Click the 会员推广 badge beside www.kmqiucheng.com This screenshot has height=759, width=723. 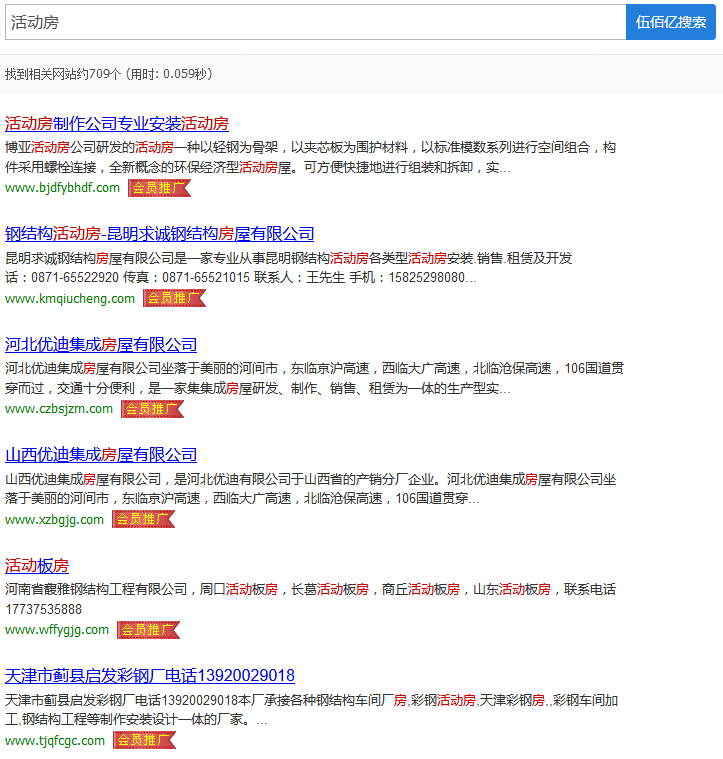tap(173, 298)
